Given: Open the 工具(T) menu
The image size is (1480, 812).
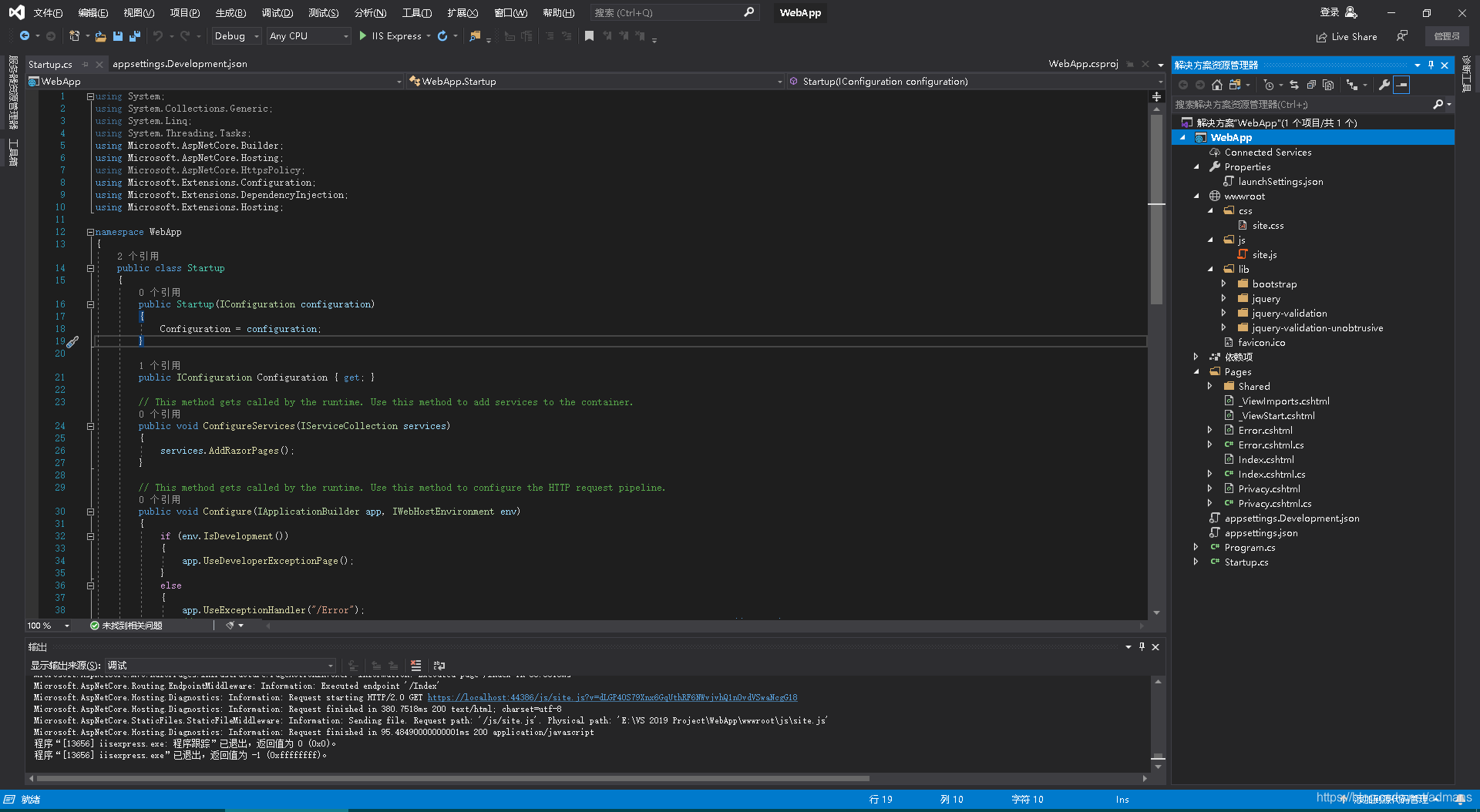Looking at the screenshot, I should [x=417, y=13].
